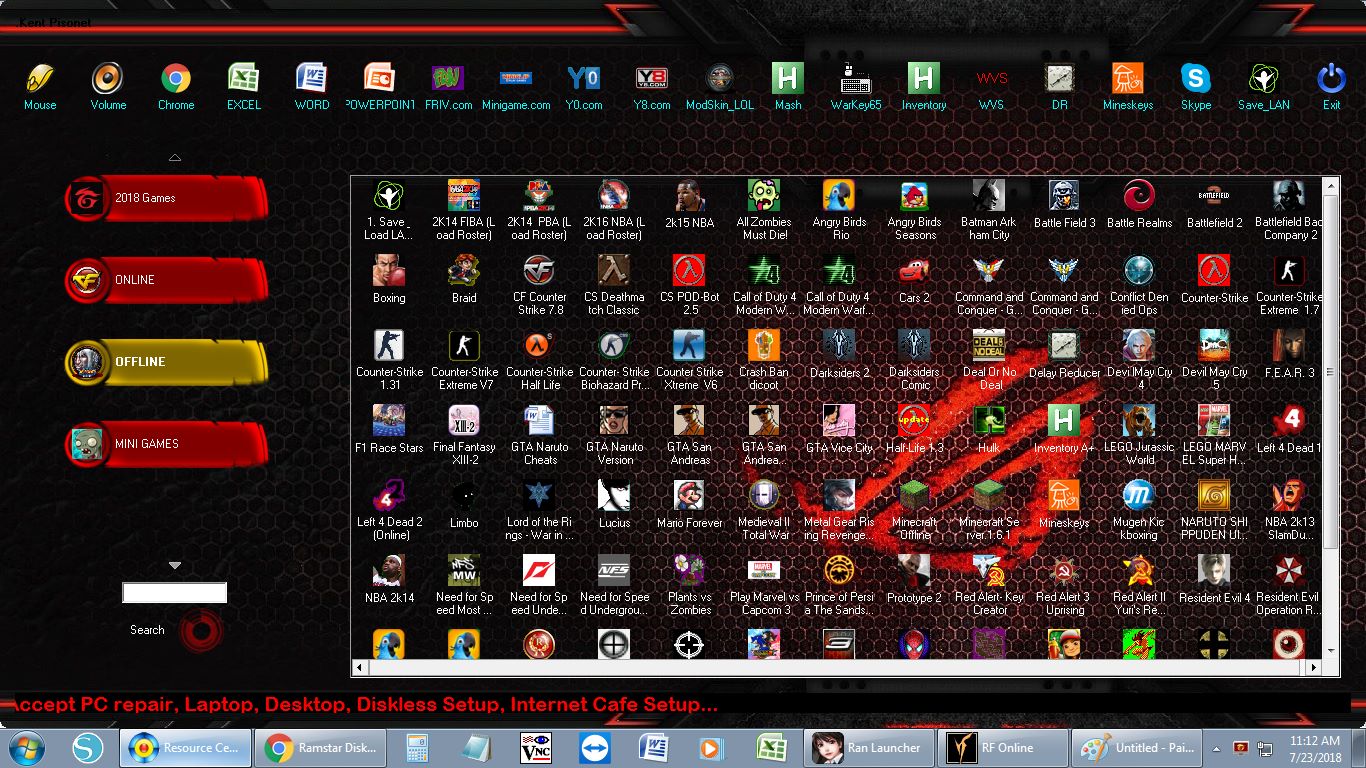Image resolution: width=1366 pixels, height=768 pixels.
Task: Launch Plants vs Zombies
Action: [689, 585]
